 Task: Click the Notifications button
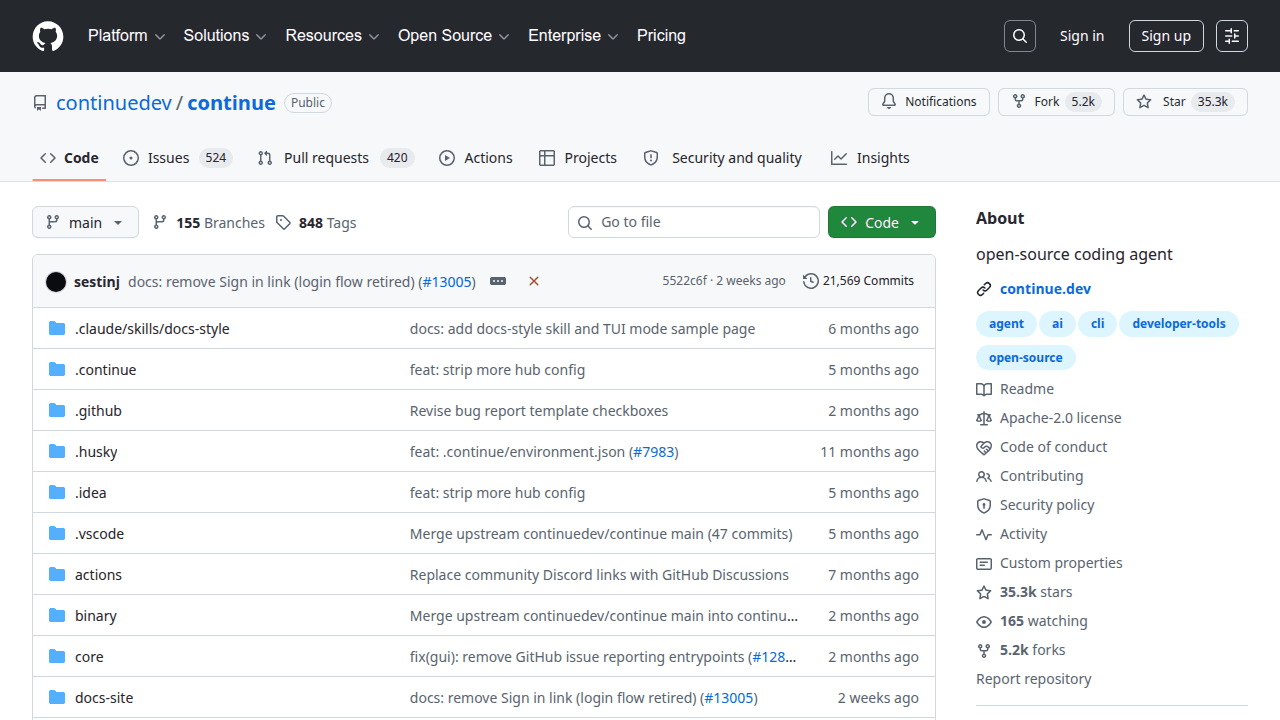coord(929,102)
